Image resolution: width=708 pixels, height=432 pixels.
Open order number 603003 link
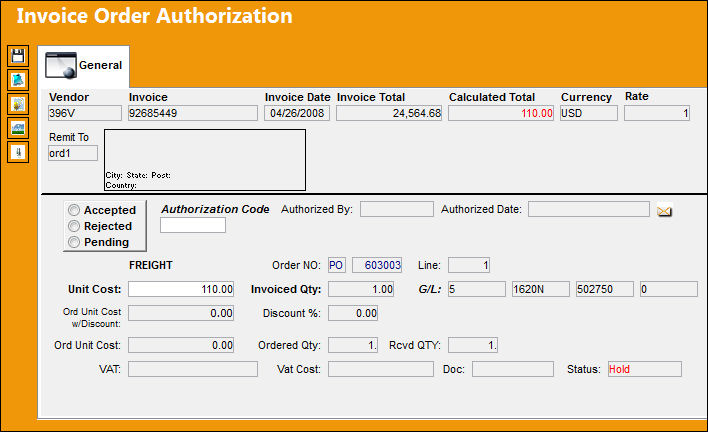[x=377, y=265]
